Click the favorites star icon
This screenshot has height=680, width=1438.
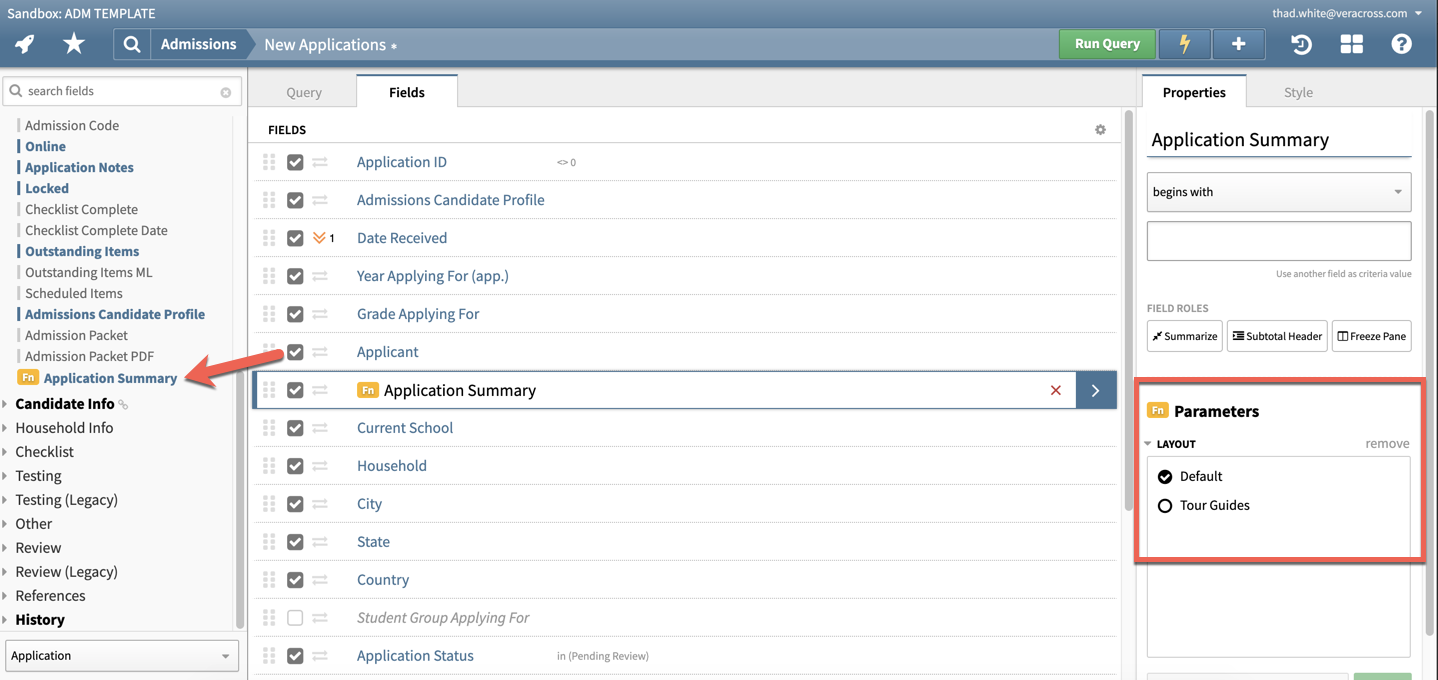click(73, 43)
